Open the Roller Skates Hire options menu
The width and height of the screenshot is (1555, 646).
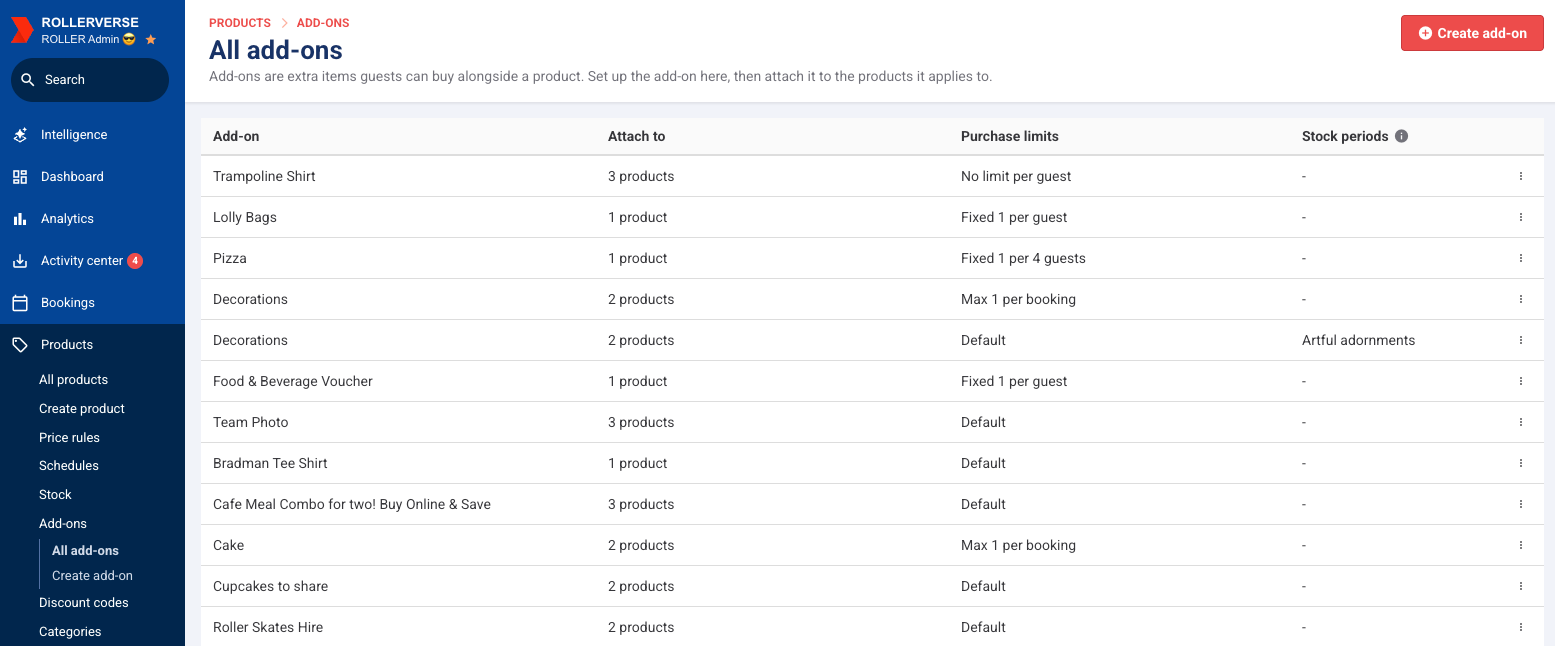[x=1521, y=627]
